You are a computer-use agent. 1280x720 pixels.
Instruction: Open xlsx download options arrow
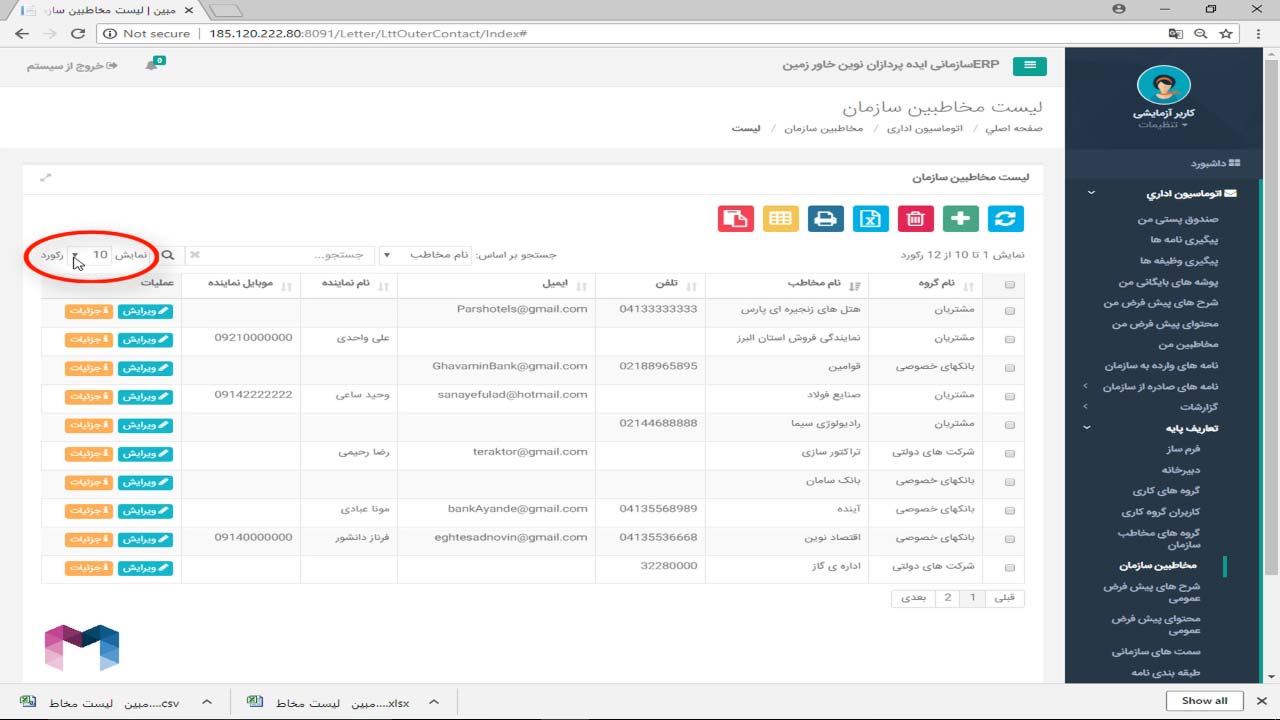pyautogui.click(x=436, y=702)
